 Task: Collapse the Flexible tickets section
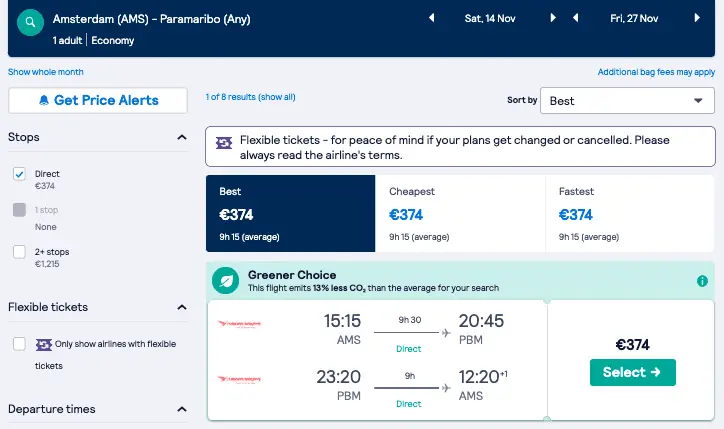(x=182, y=307)
